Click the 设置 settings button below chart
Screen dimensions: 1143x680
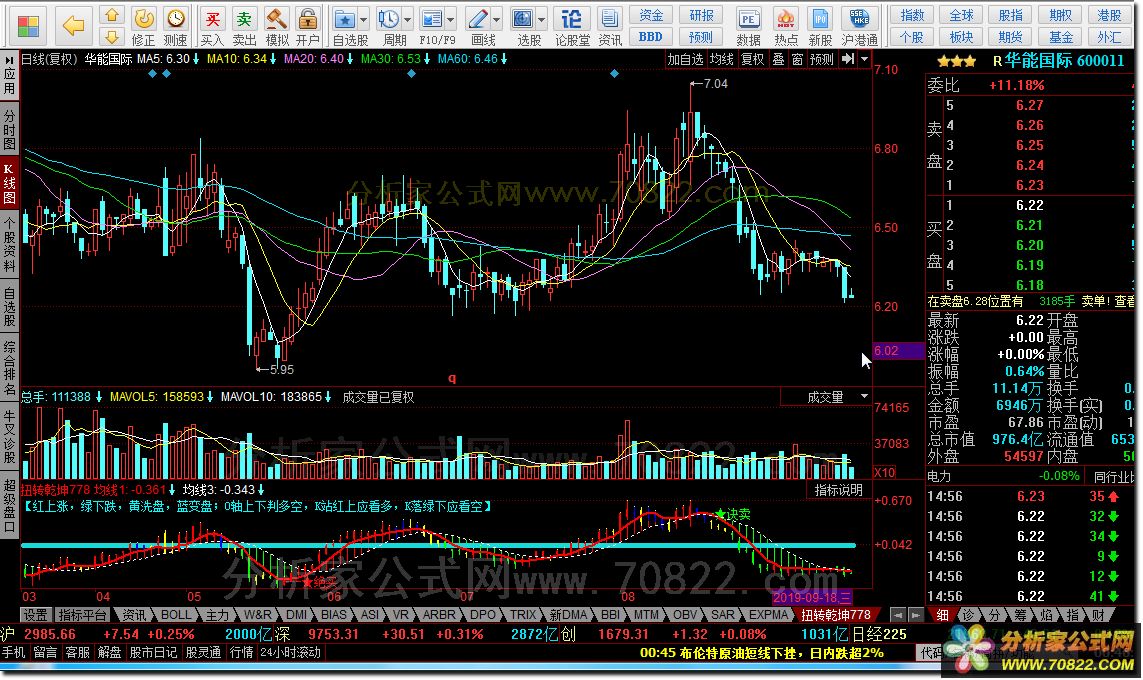pos(35,615)
